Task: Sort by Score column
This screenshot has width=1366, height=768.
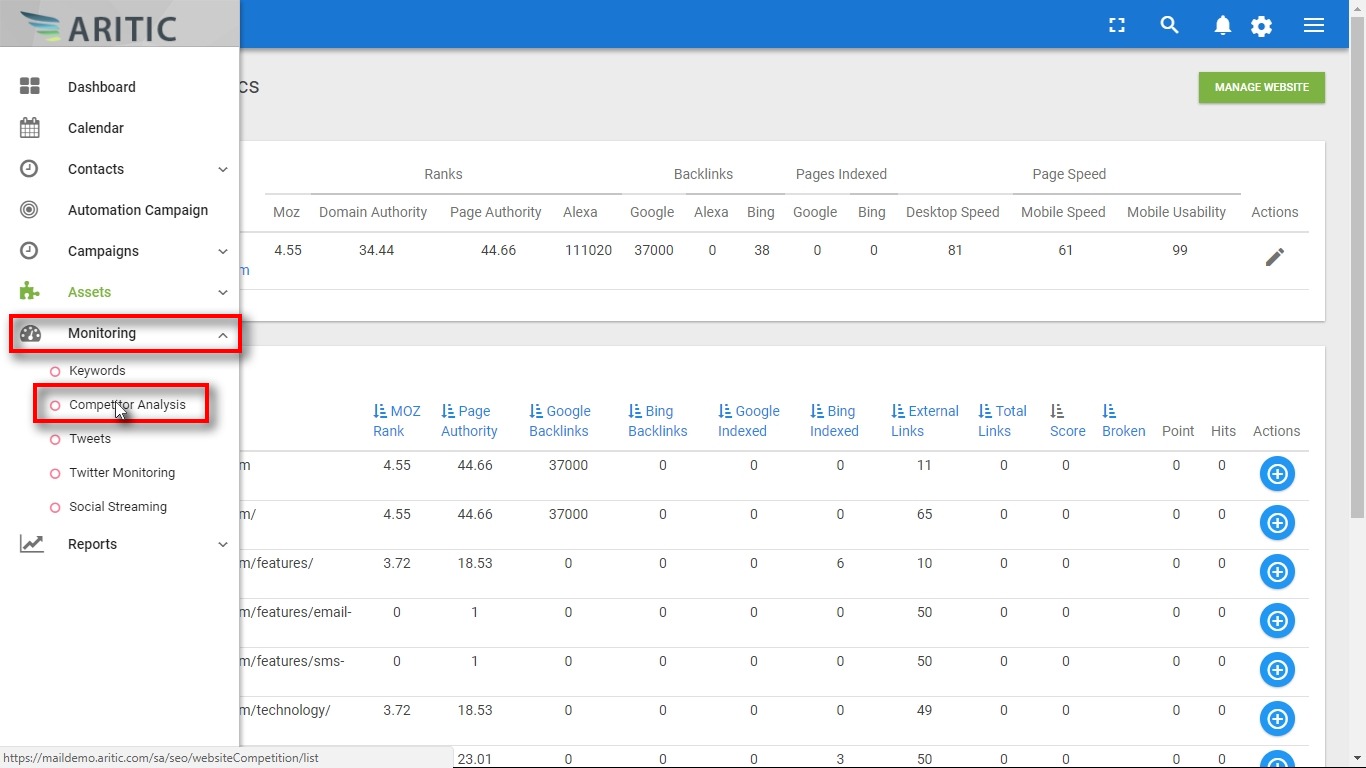Action: click(1067, 421)
